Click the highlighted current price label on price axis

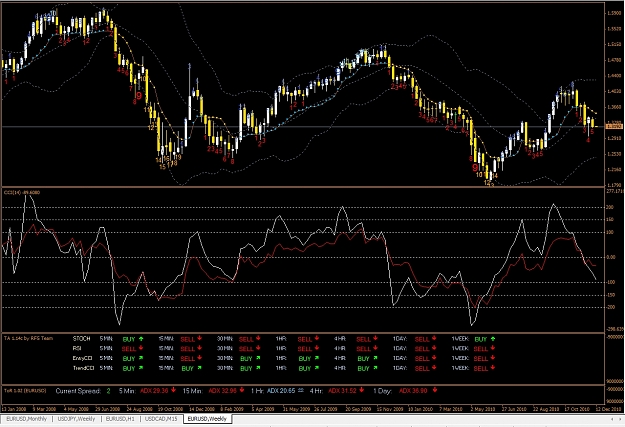point(614,126)
